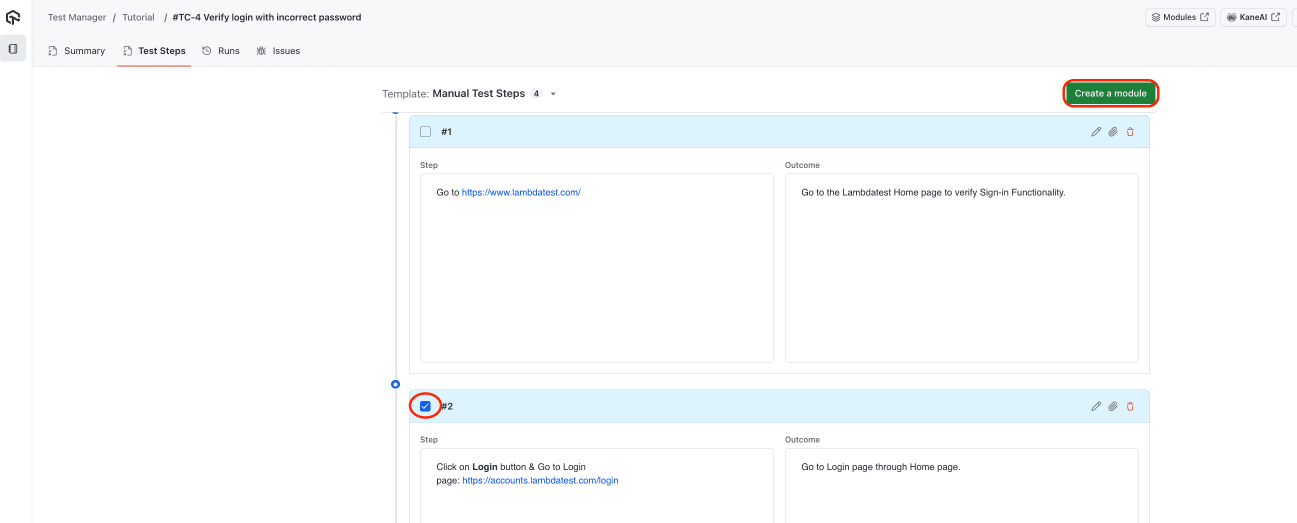Image resolution: width=1297 pixels, height=523 pixels.
Task: Attach file to step #2
Action: point(1113,406)
